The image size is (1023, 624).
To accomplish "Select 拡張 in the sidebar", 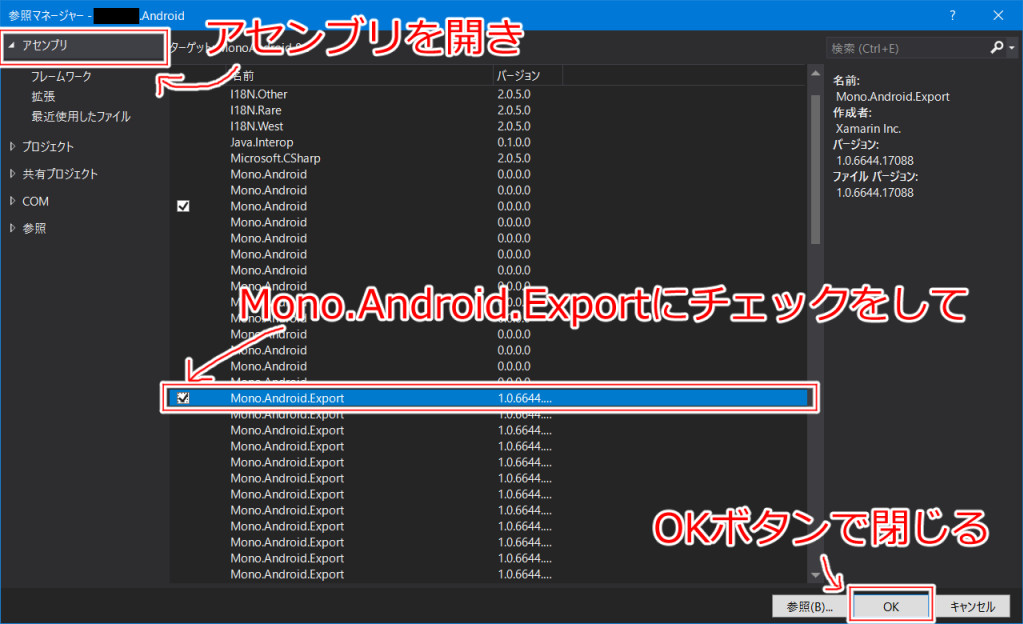I will [42, 97].
